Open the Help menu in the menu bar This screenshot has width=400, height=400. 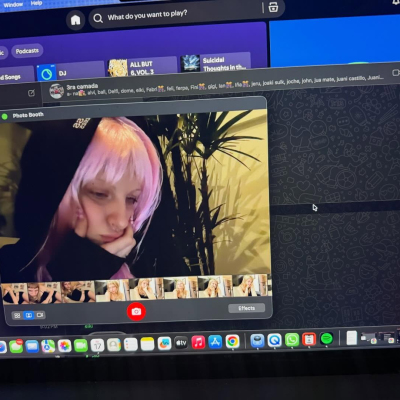point(36,3)
